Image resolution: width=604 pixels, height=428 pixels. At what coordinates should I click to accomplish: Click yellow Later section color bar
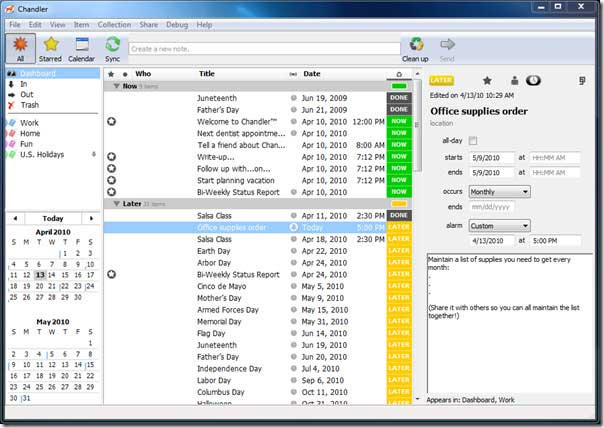399,204
